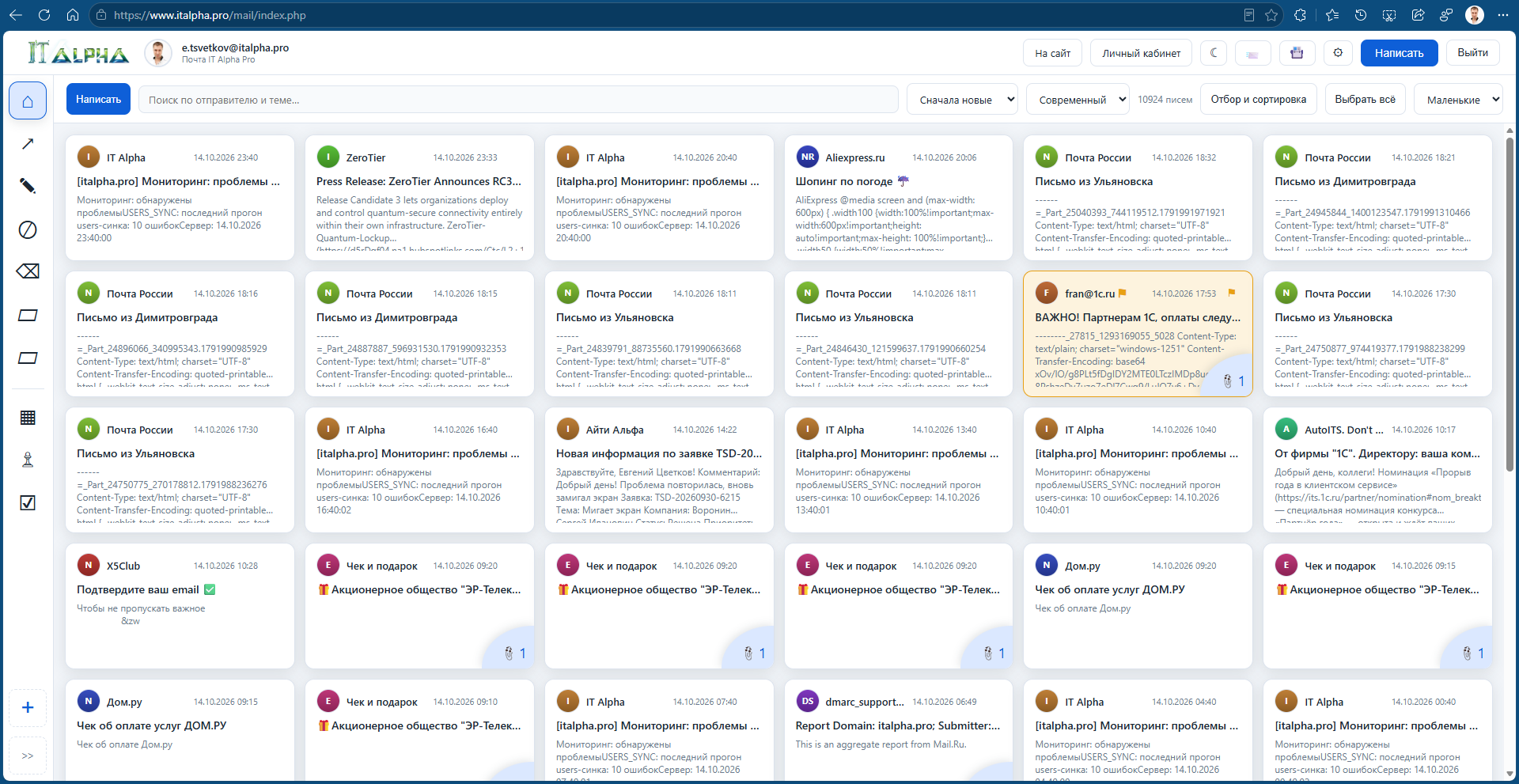Viewport: 1519px width, 784px height.
Task: Open X5Club 'Подтвердите ваш email' message
Action: tap(180, 606)
